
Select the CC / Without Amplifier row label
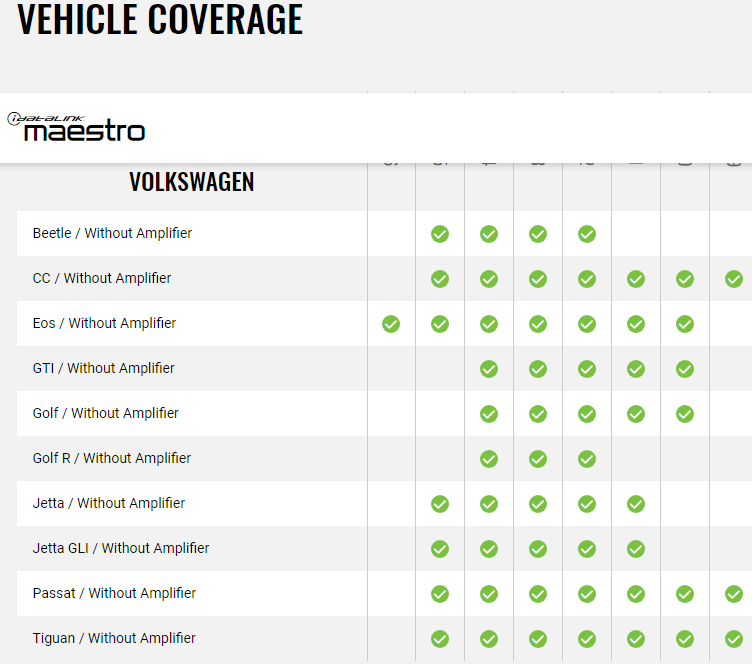102,278
